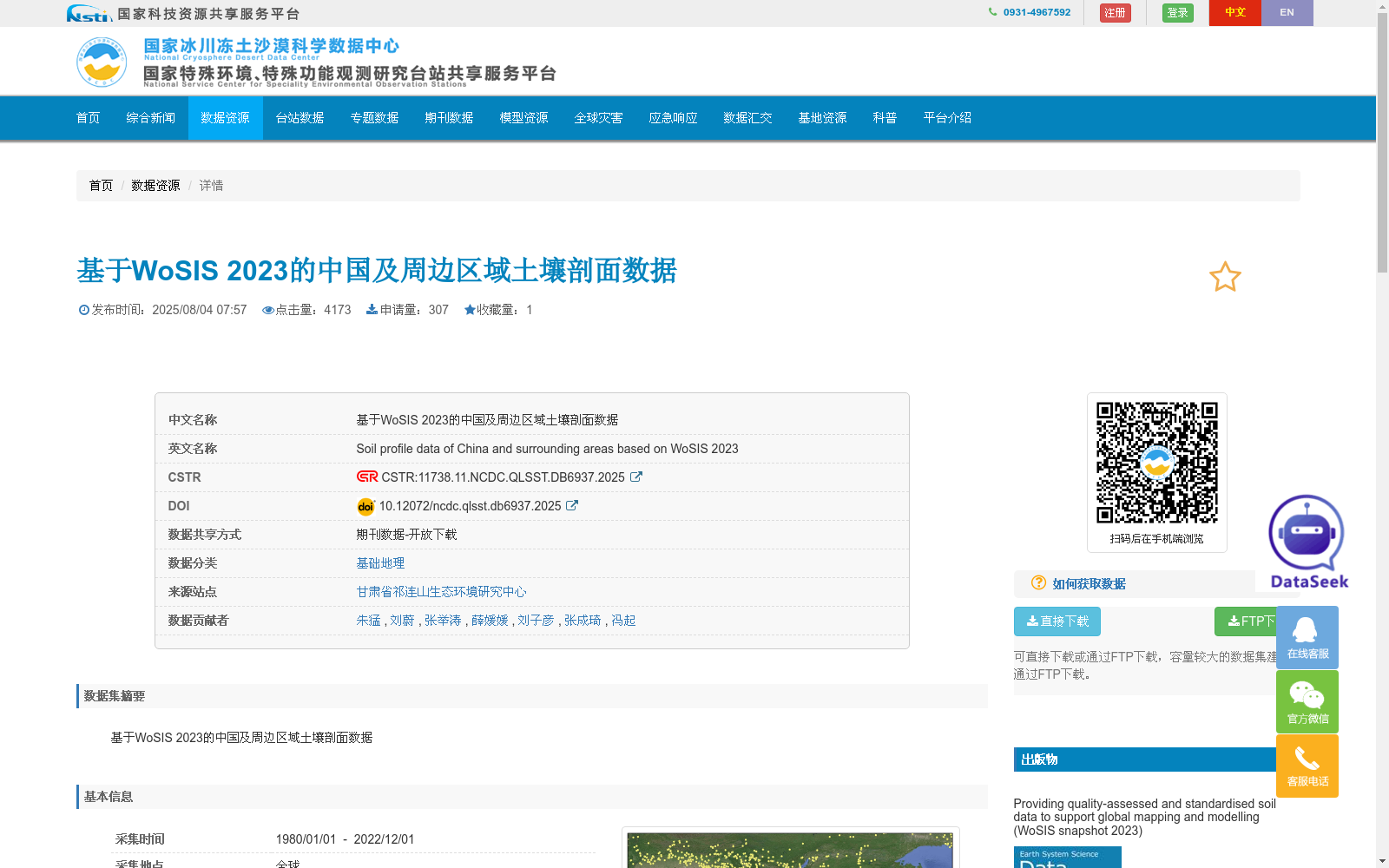This screenshot has height=868, width=1389.
Task: Open the DOI external link icon
Action: tap(572, 505)
